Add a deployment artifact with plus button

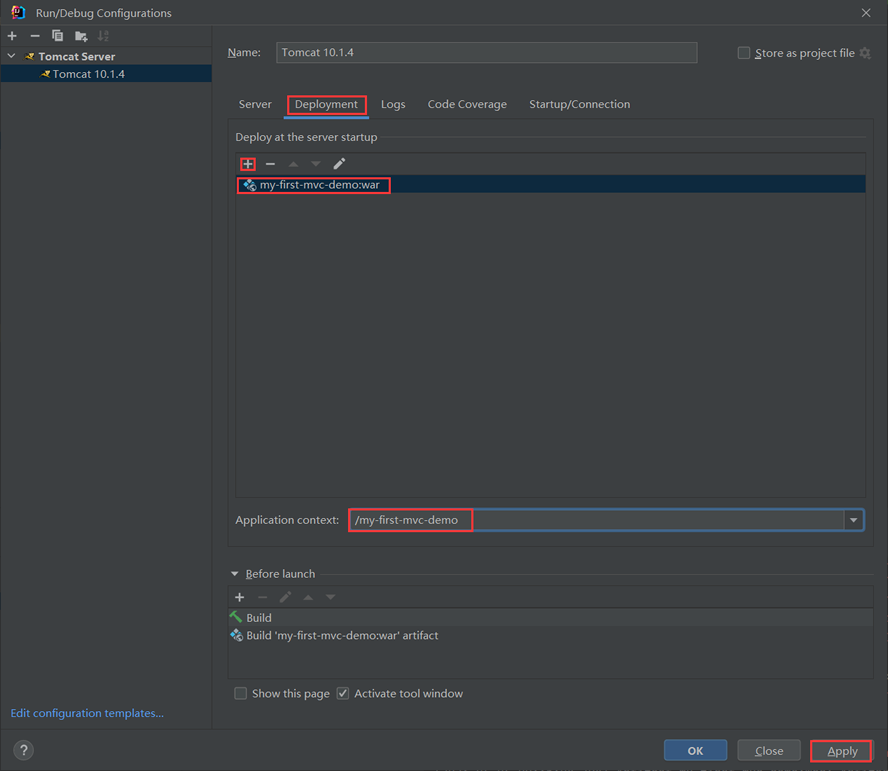tap(248, 164)
